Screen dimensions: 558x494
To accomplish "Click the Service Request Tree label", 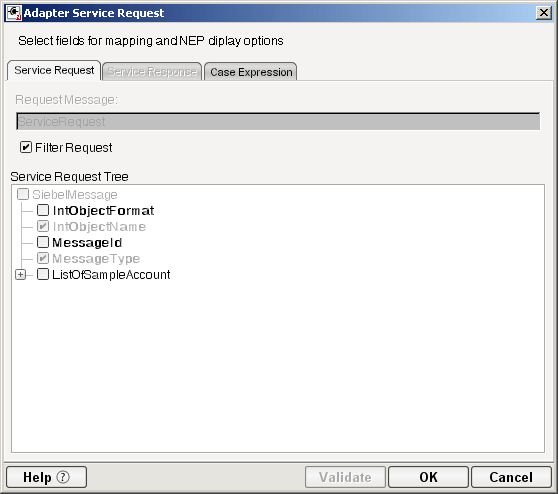I will (x=69, y=177).
